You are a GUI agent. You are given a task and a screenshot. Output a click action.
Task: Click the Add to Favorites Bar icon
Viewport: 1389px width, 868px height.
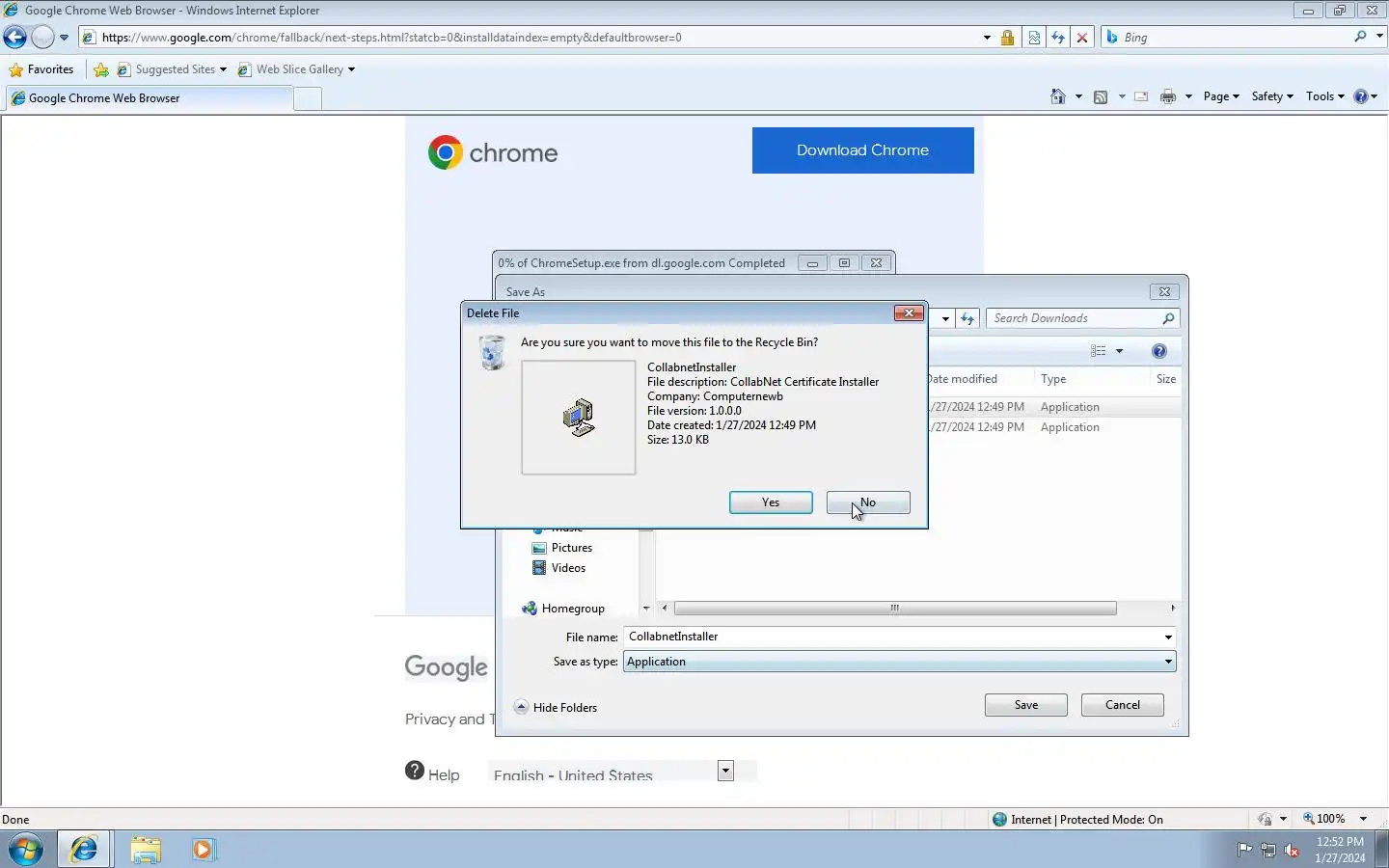point(101,69)
